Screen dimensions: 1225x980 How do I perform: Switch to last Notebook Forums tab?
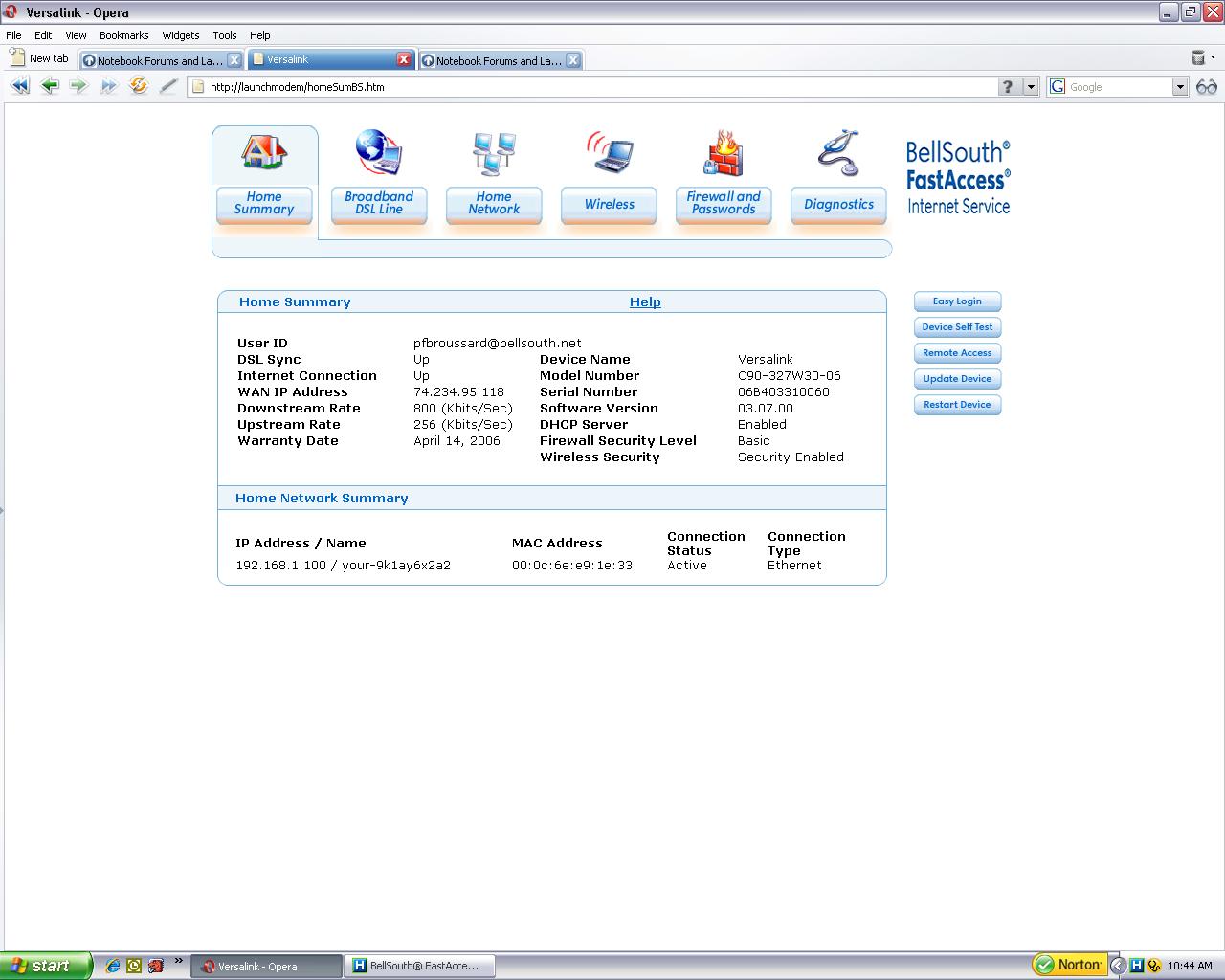click(500, 60)
